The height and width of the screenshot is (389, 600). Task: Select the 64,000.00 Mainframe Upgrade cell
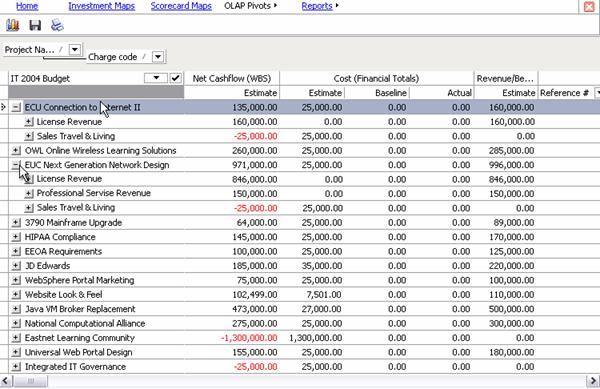click(232, 223)
